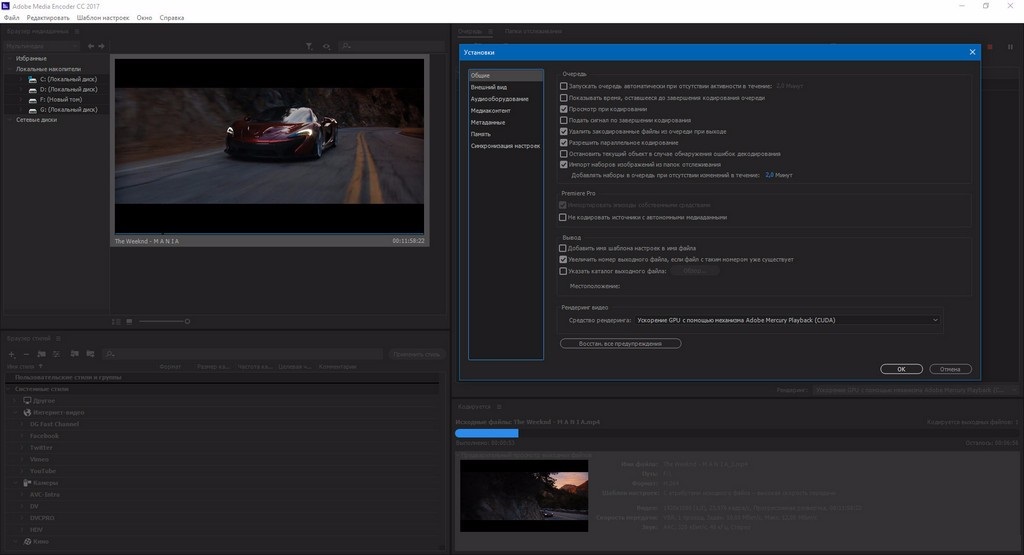Enable auto-start queue when idle checkbox
Image resolution: width=1024 pixels, height=555 pixels.
(564, 86)
